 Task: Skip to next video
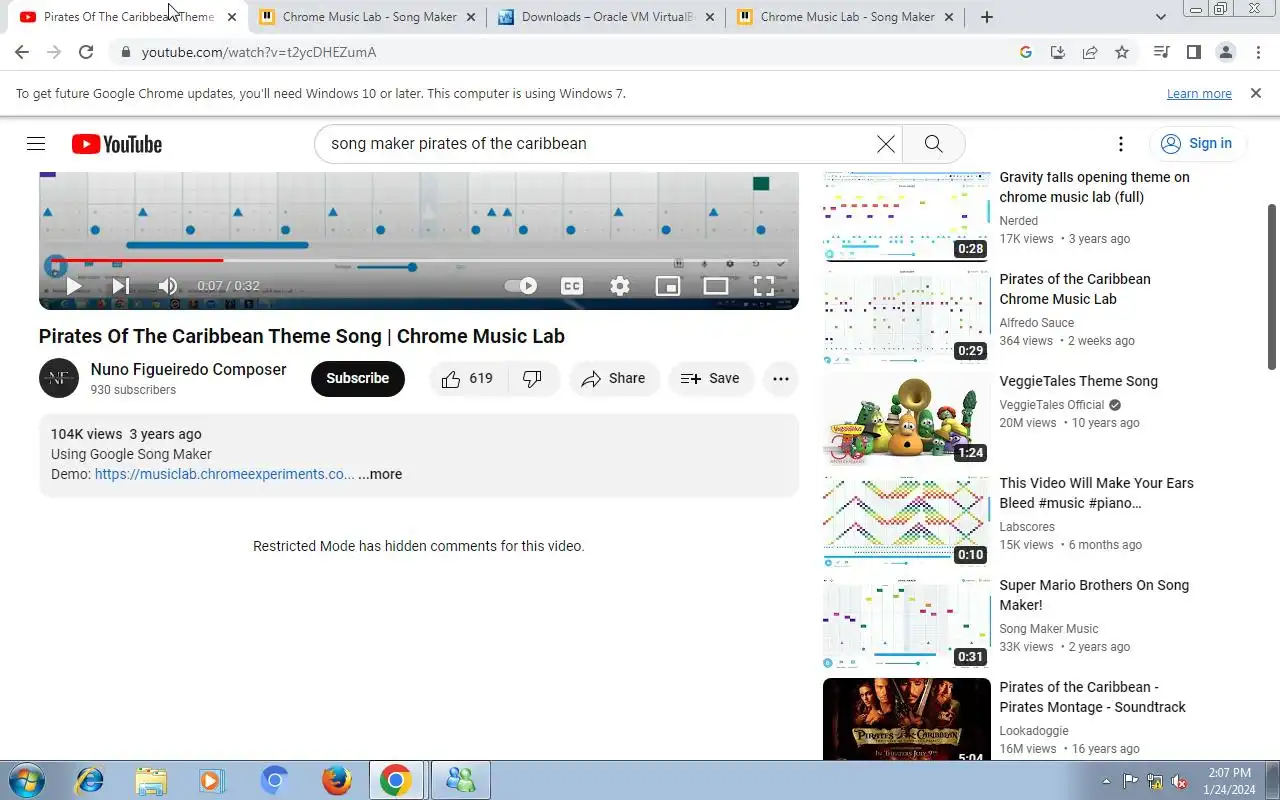pyautogui.click(x=120, y=286)
